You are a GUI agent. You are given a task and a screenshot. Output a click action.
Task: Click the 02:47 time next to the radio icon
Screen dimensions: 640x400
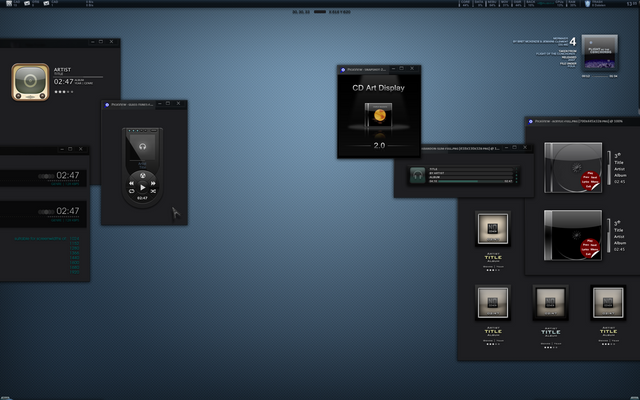(63, 82)
